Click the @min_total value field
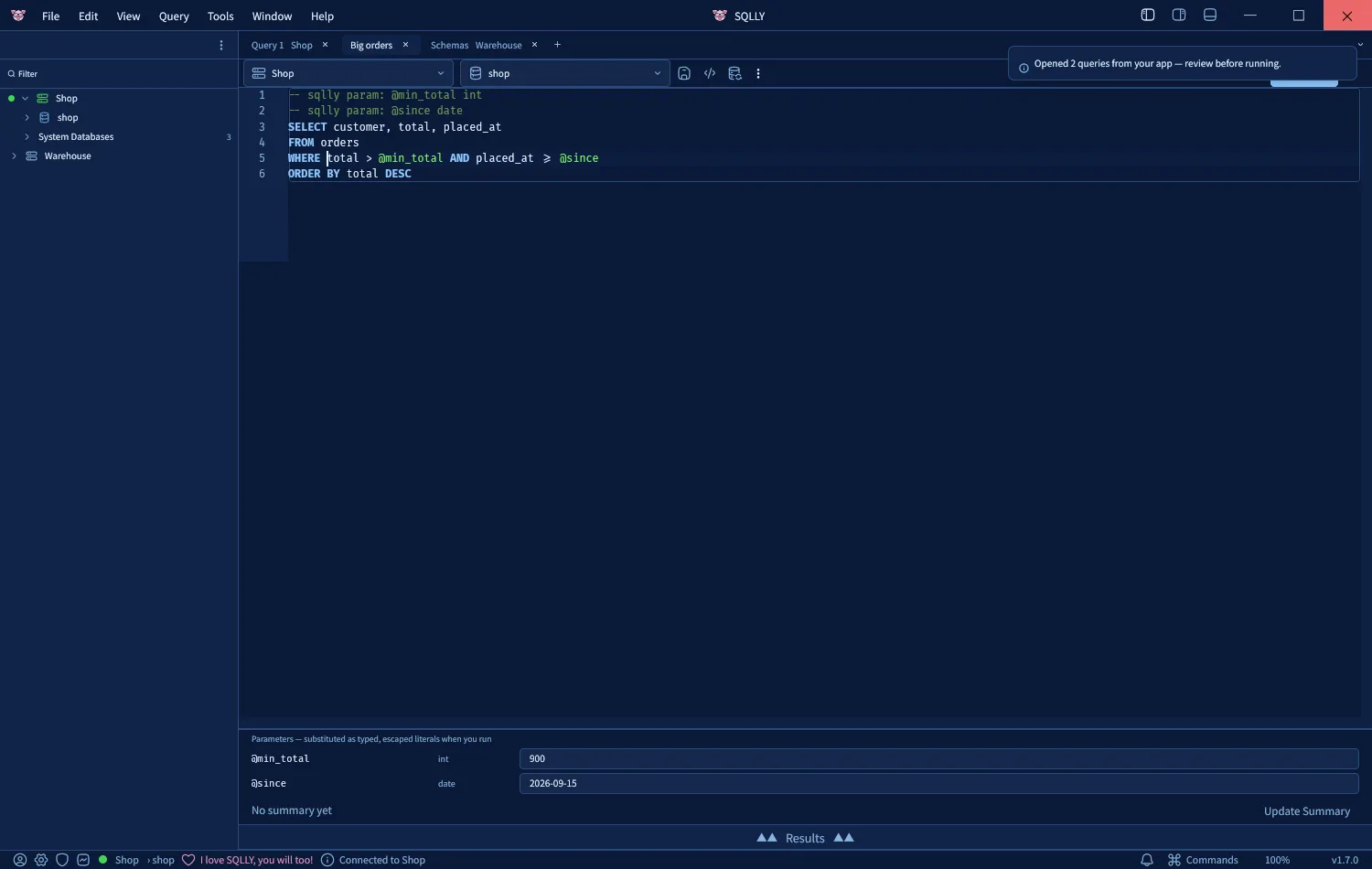 click(938, 758)
